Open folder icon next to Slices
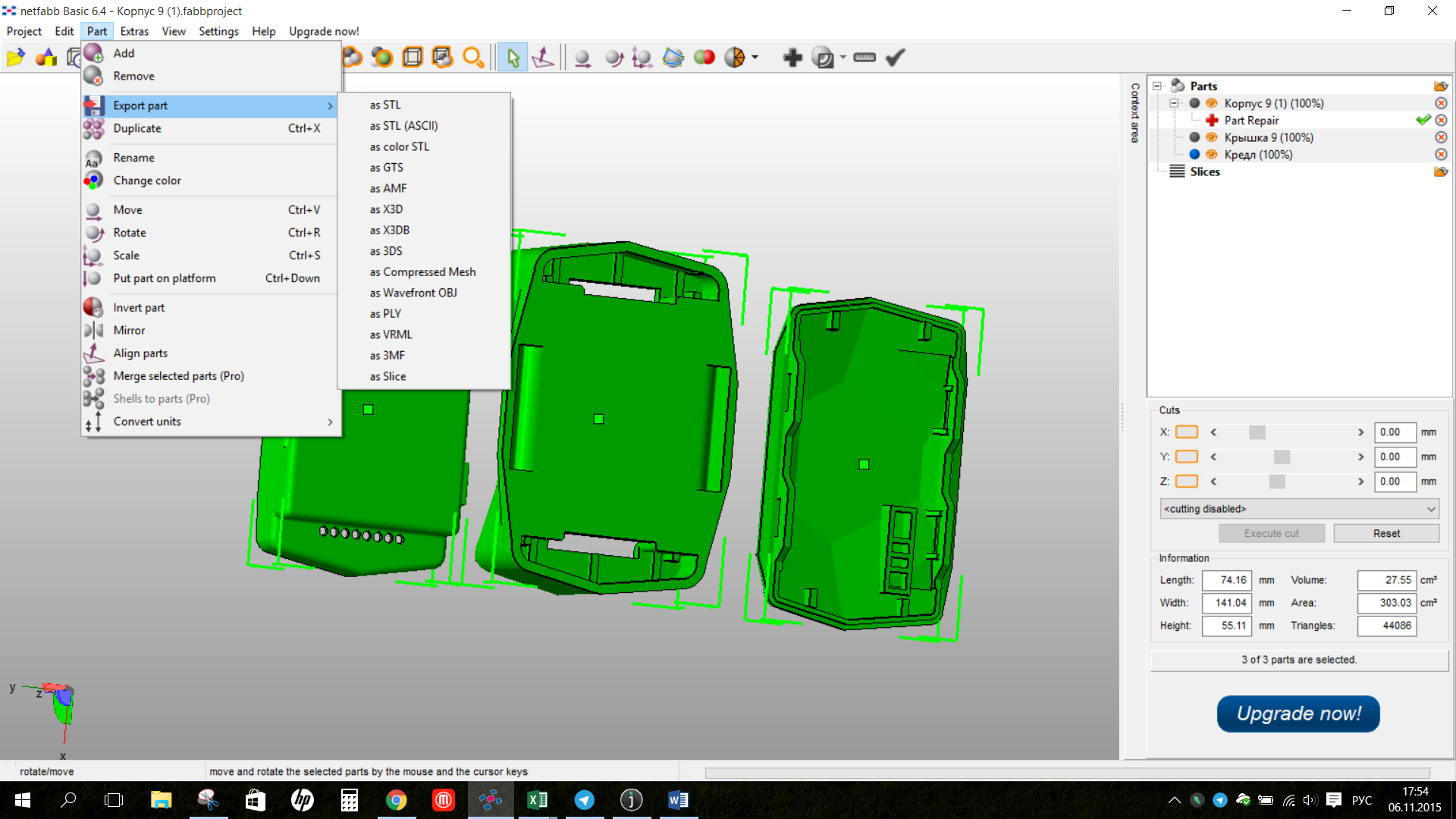 [1441, 171]
